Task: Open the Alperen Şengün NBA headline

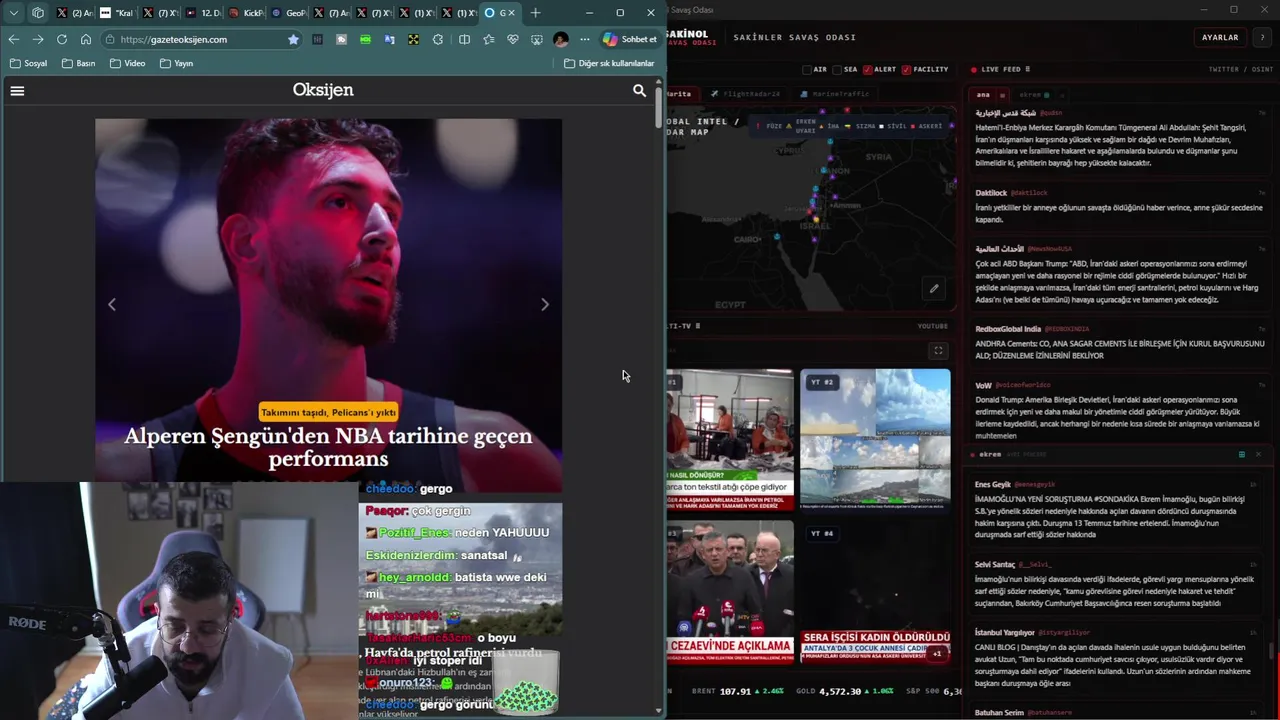Action: [328, 447]
